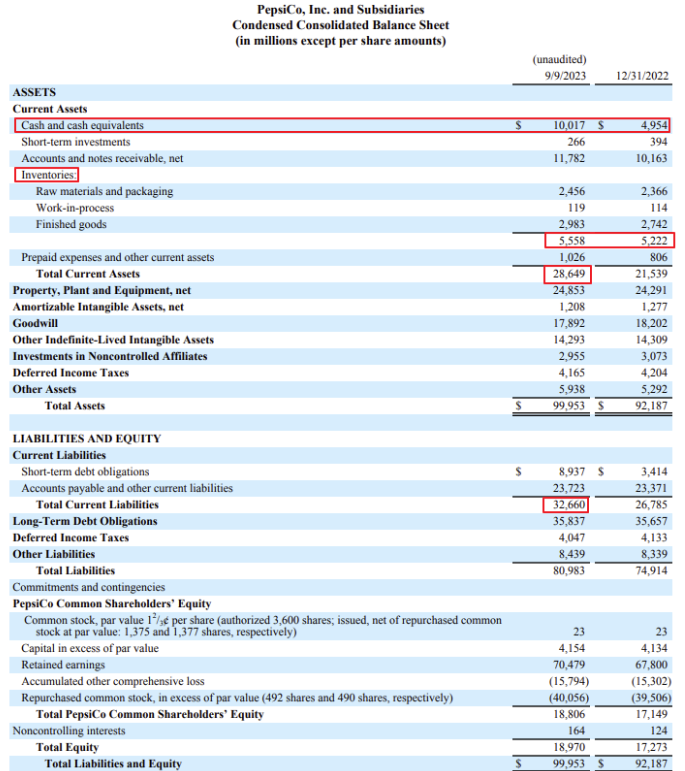Select the 35,837 long-term debt value
685x771 pixels.
tap(569, 521)
